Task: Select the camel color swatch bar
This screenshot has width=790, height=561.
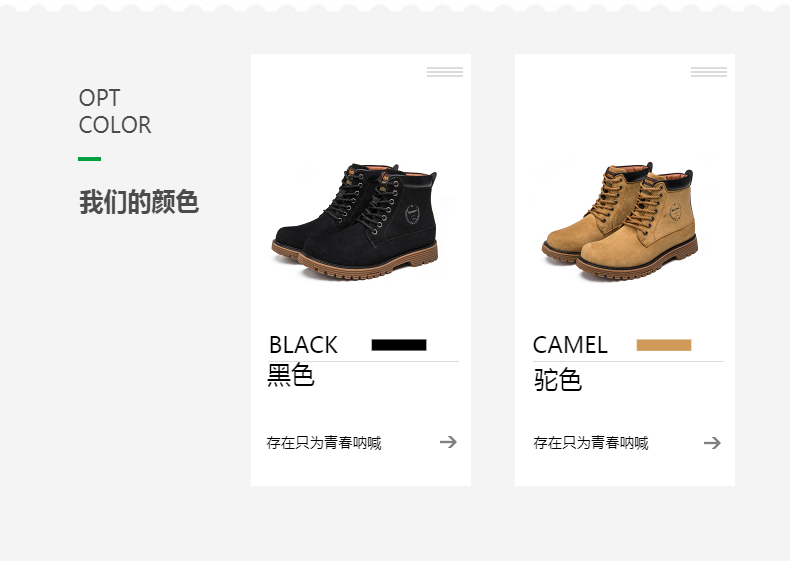Action: [664, 345]
